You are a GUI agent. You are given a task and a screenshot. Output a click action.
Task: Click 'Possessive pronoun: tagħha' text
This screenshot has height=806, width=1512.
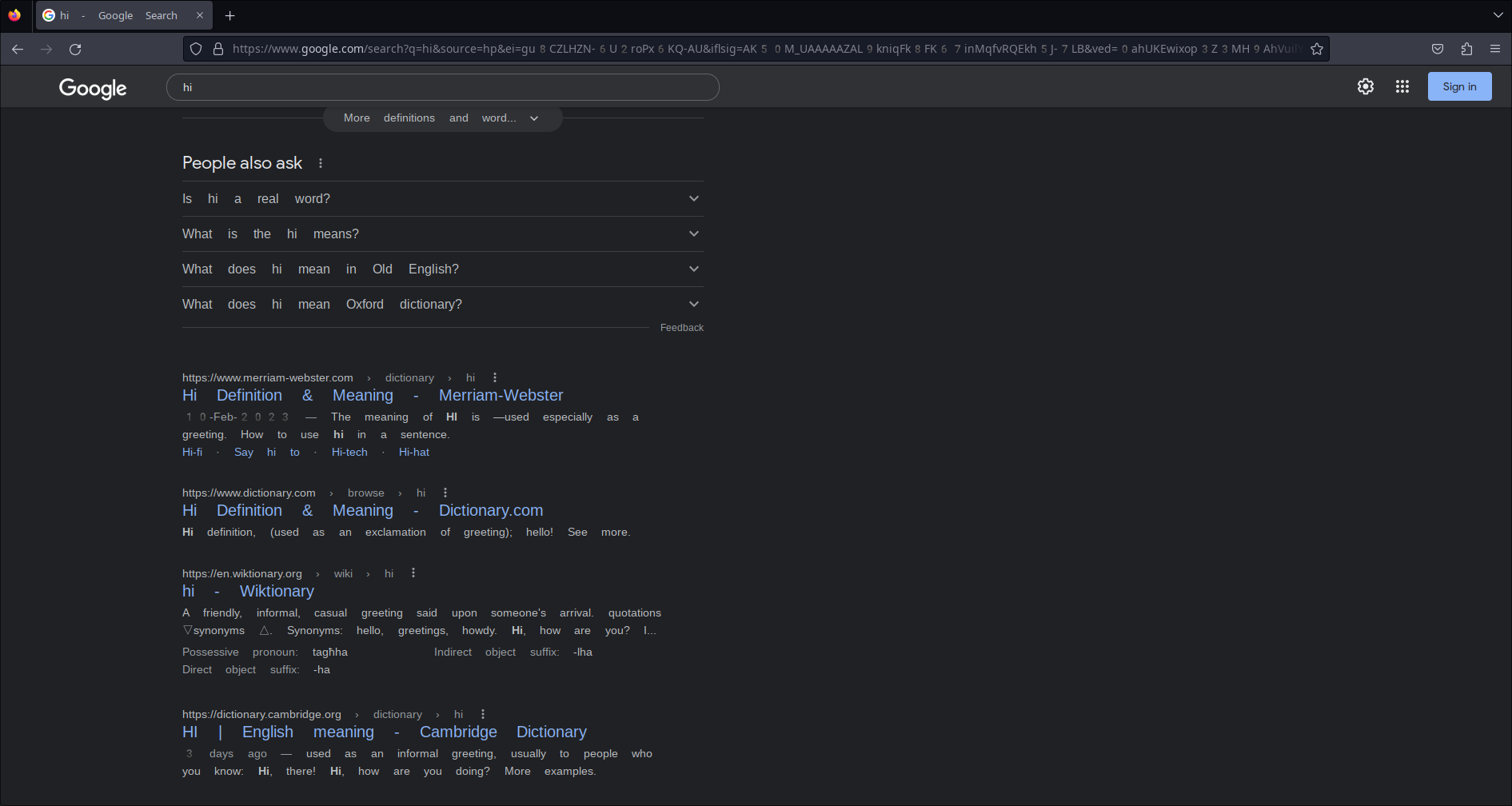(x=265, y=652)
